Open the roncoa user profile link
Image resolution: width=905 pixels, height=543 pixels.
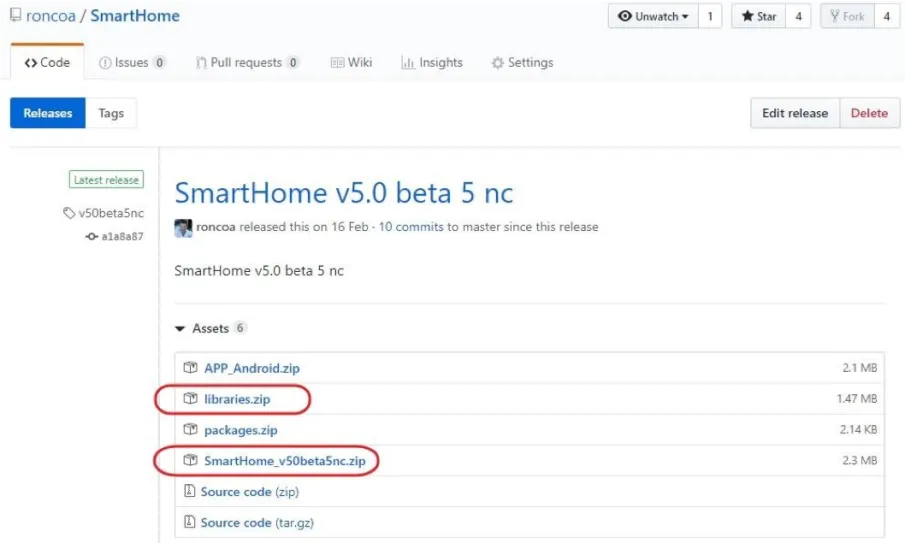click(x=51, y=16)
